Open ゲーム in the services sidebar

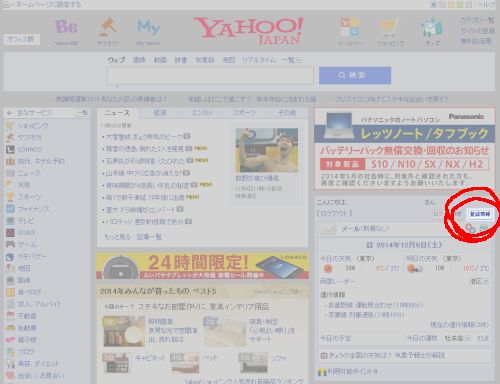click(x=27, y=244)
